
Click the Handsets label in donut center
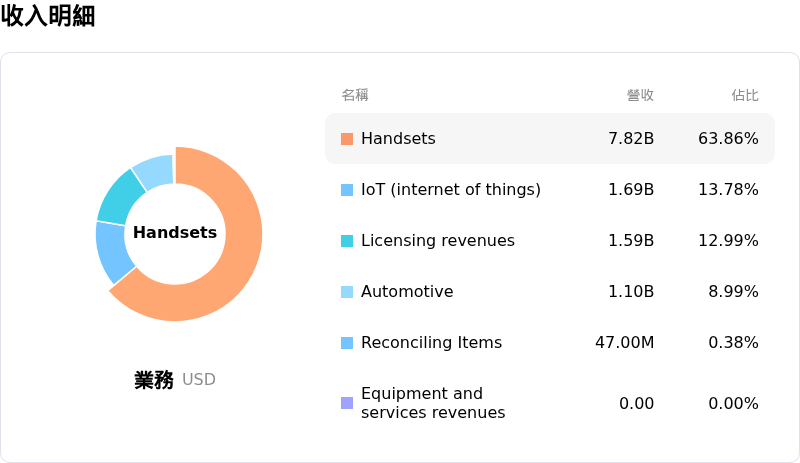pyautogui.click(x=175, y=232)
